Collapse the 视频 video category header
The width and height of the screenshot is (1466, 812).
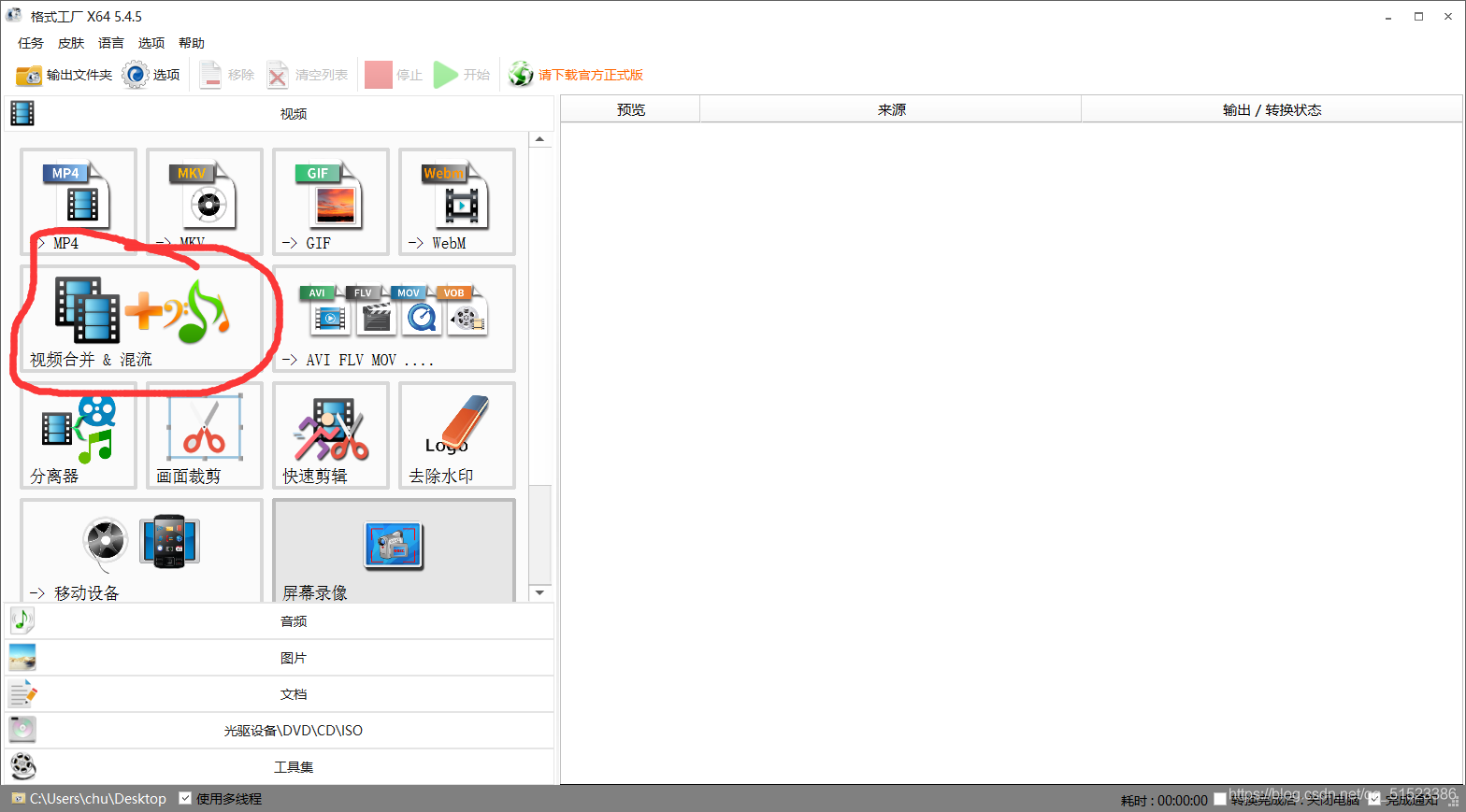coord(280,114)
